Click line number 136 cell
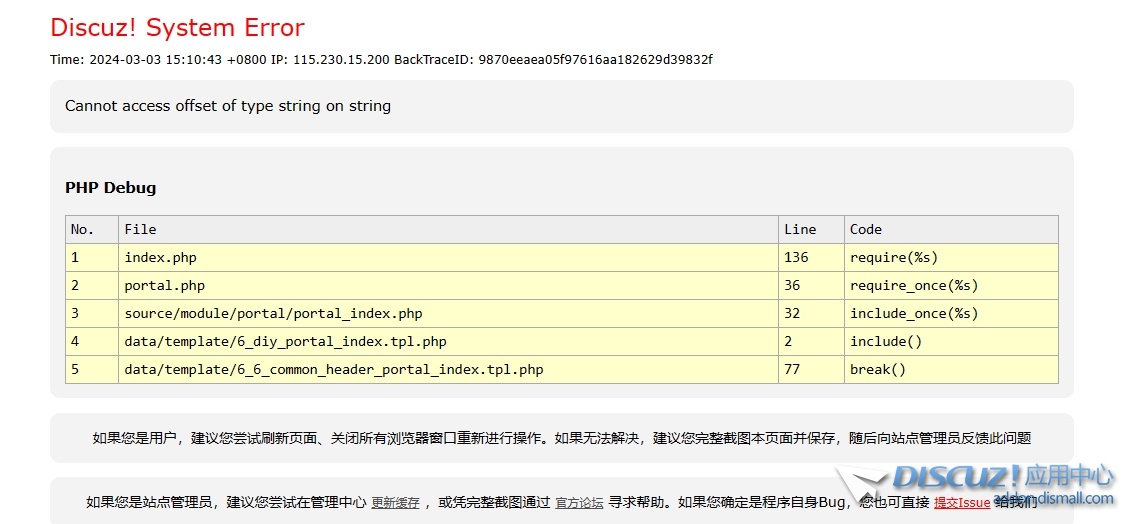 (796, 257)
